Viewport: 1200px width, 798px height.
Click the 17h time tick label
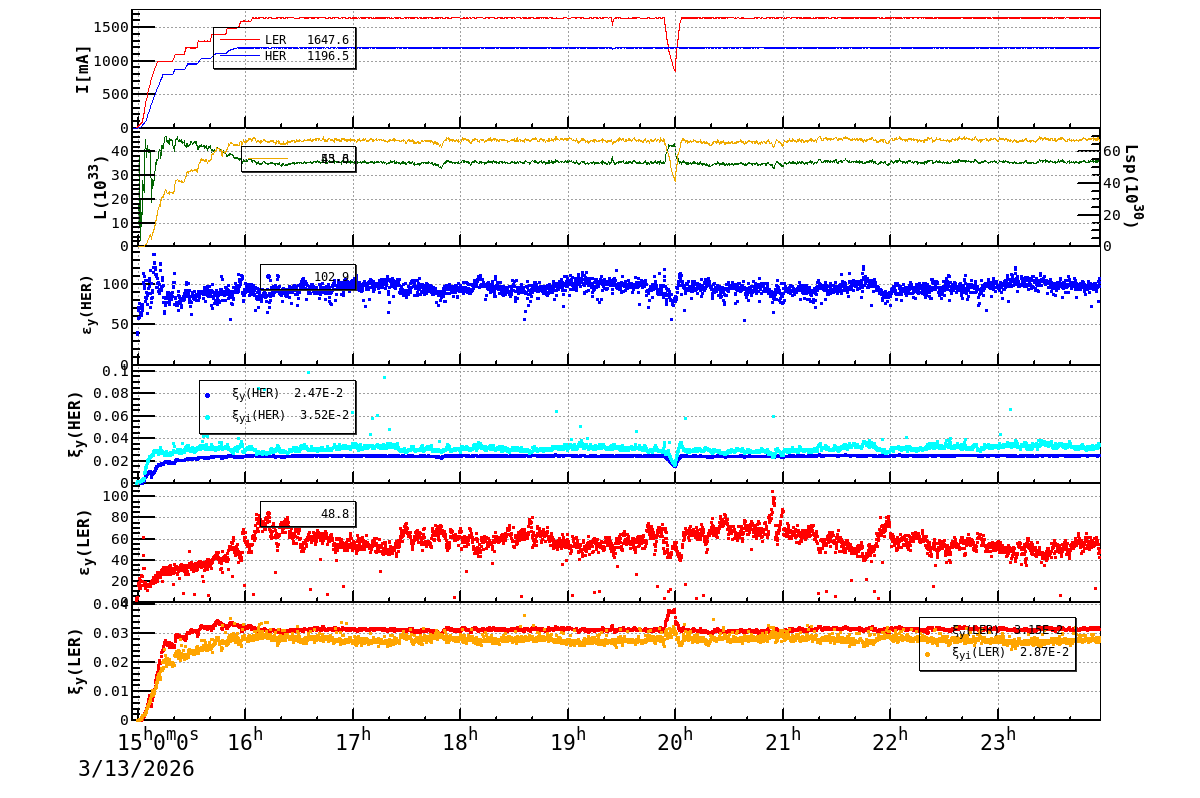point(353,740)
